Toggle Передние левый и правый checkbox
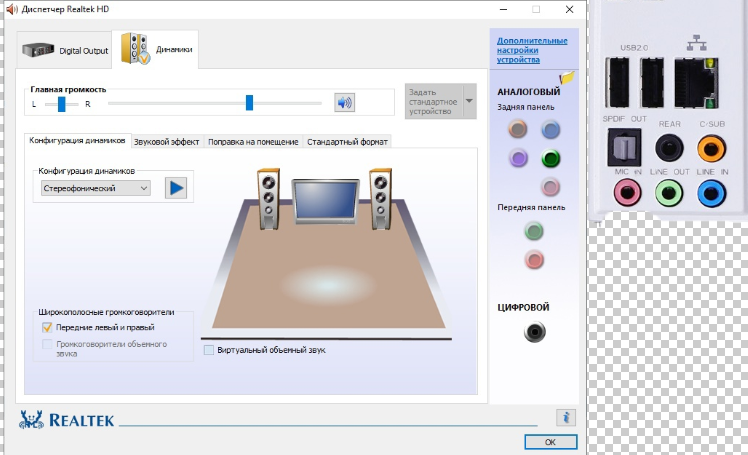Image resolution: width=748 pixels, height=455 pixels. point(47,327)
